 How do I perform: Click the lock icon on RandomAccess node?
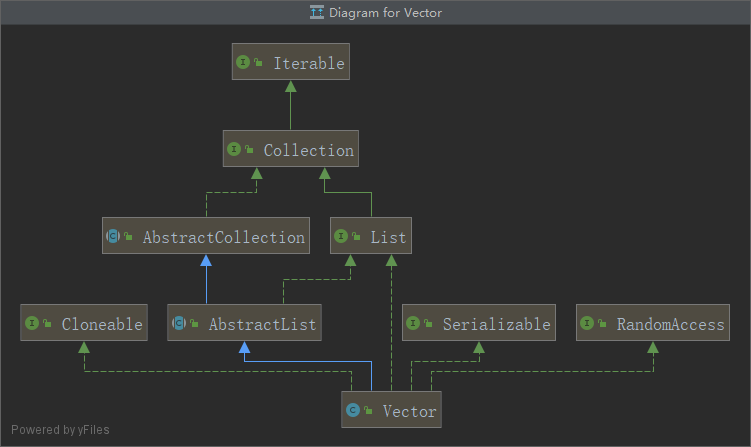pyautogui.click(x=602, y=323)
